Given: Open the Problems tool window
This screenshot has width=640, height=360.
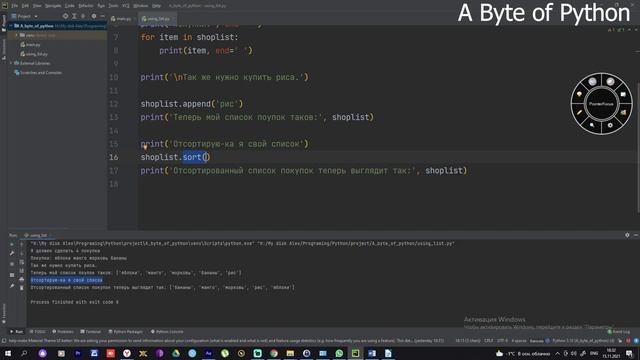Looking at the screenshot, I should click(x=62, y=332).
